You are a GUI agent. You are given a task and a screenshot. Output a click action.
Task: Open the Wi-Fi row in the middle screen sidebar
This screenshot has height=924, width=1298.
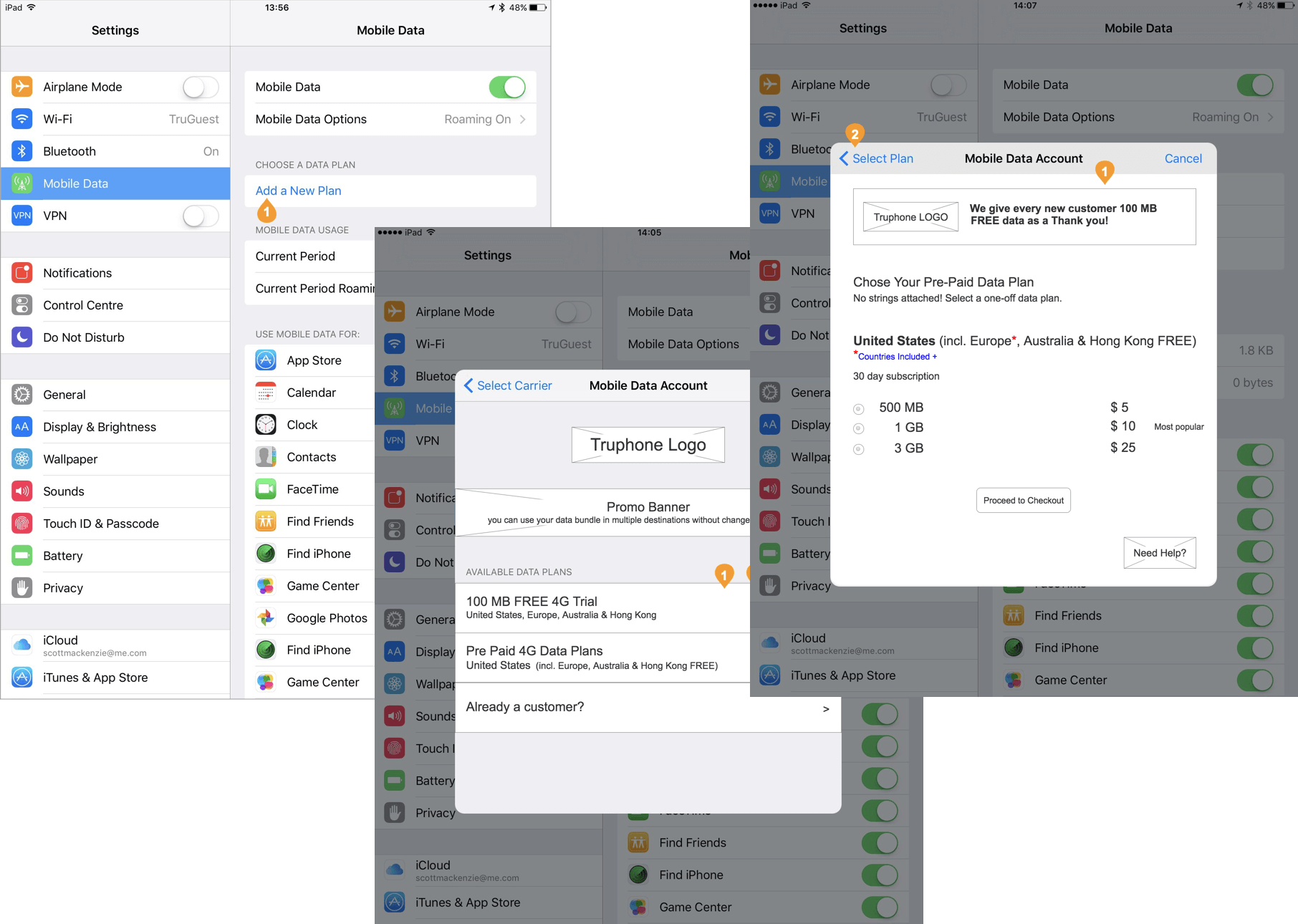(x=489, y=344)
